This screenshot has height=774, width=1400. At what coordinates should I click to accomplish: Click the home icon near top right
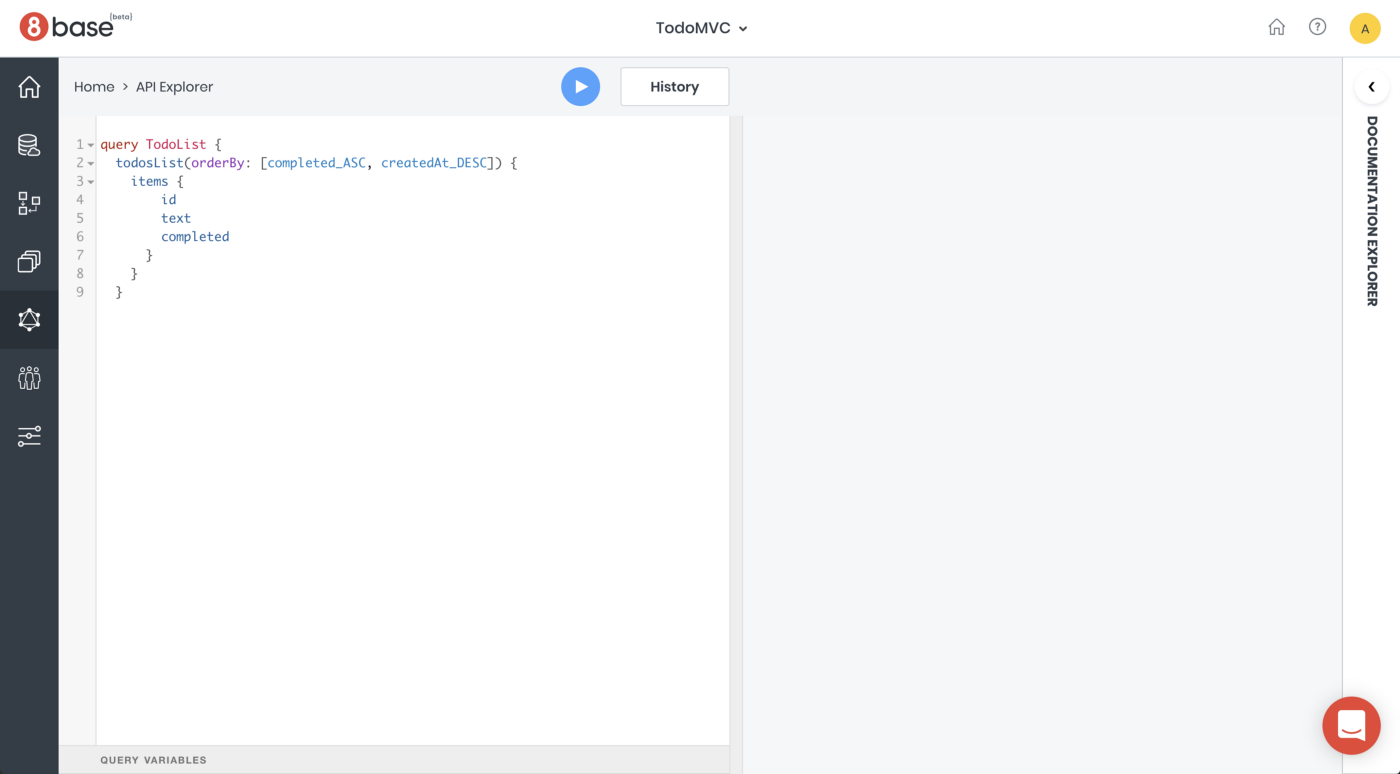pos(1277,27)
